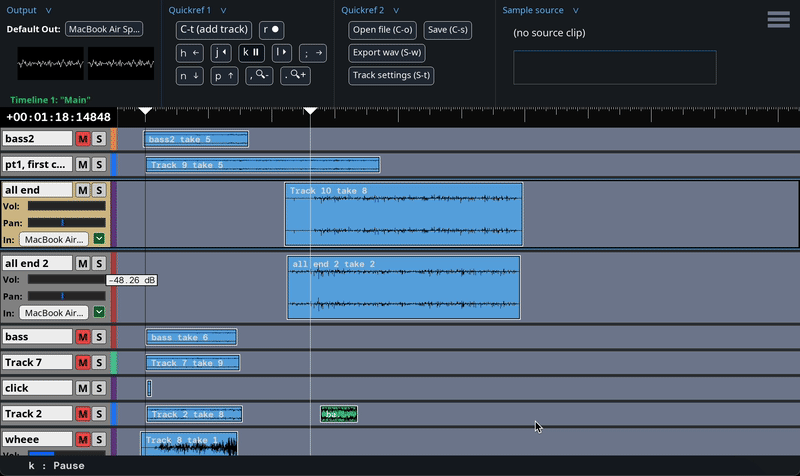
Task: Mute the all end 2 track
Action: (x=83, y=263)
